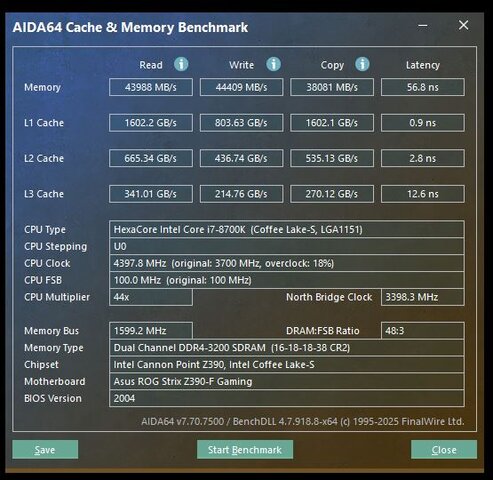The image size is (493, 480).
Task: Click Motherboard Asus ROG Strix Z390-F field
Action: (x=287, y=381)
